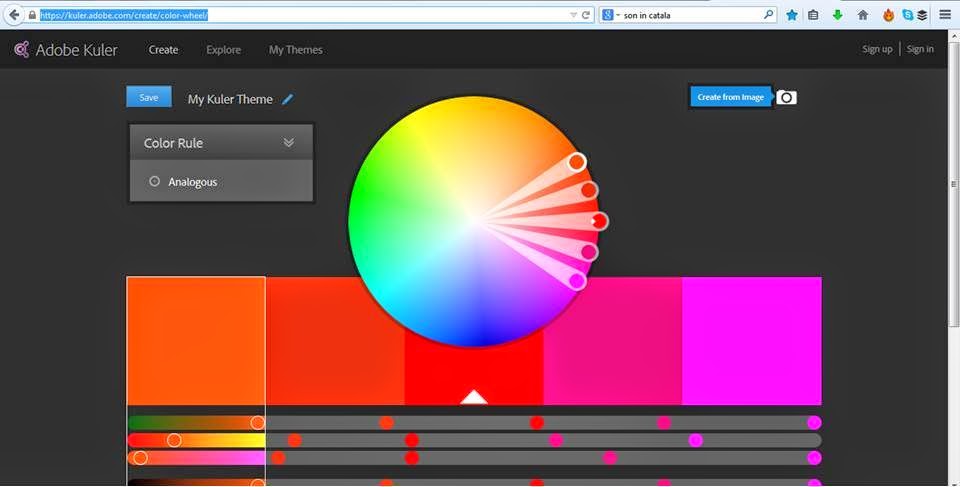Viewport: 960px width, 487px height.
Task: Click the magnifier icon in search box
Action: 768,15
